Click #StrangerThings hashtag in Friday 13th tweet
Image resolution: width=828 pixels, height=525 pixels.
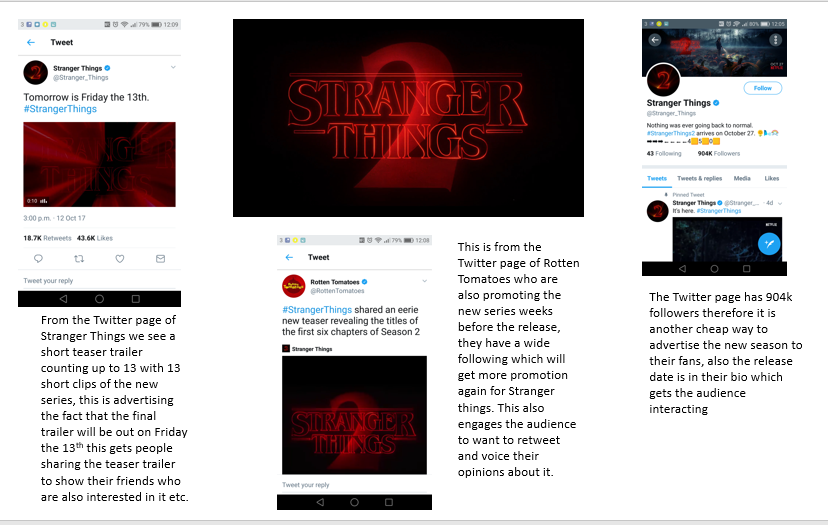click(x=60, y=109)
